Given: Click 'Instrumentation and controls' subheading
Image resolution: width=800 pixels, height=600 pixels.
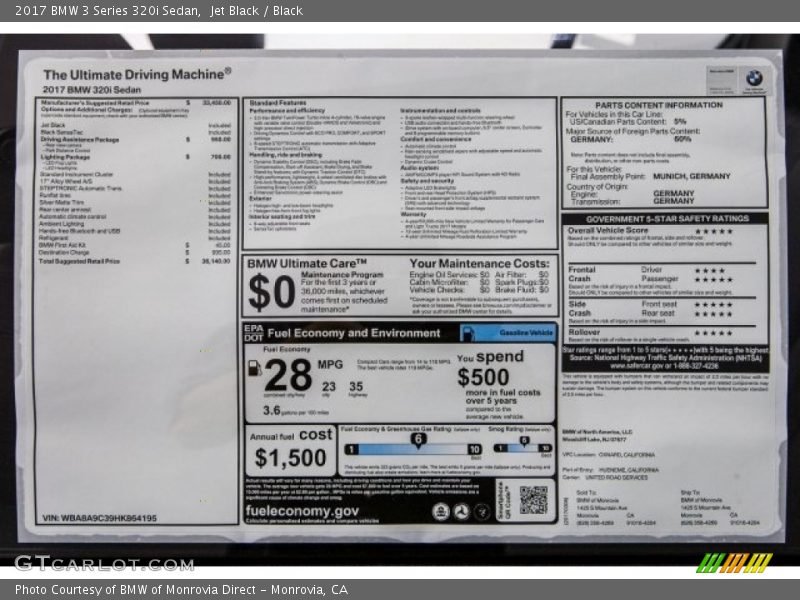Looking at the screenshot, I should pos(440,110).
